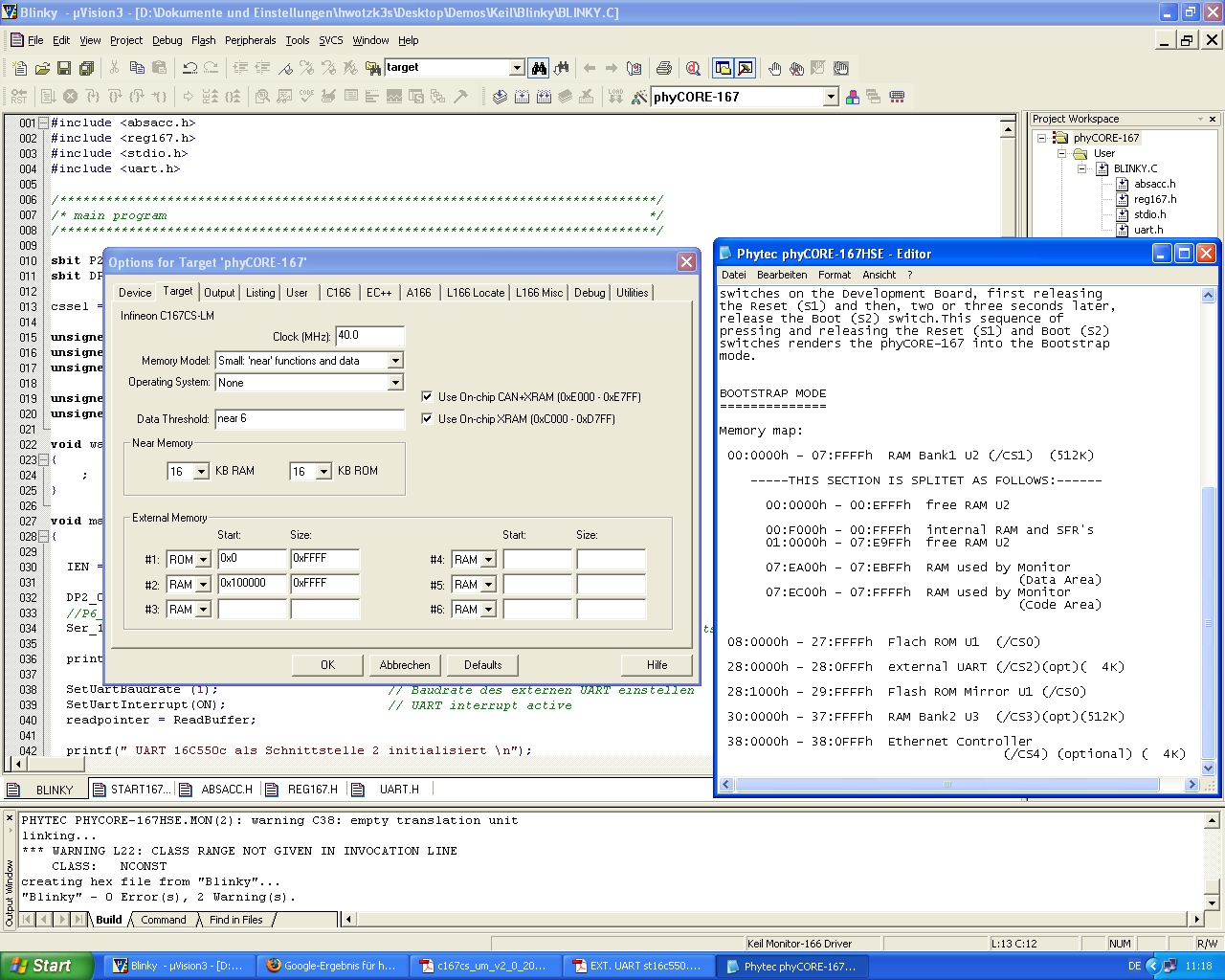Viewport: 1225px width, 980px height.
Task: Click the Defaults button
Action: pos(483,665)
